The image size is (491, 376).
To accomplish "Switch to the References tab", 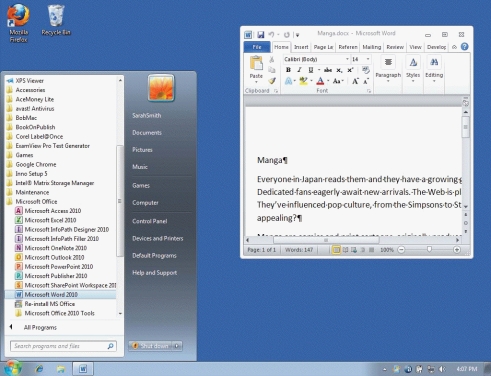I will (348, 47).
